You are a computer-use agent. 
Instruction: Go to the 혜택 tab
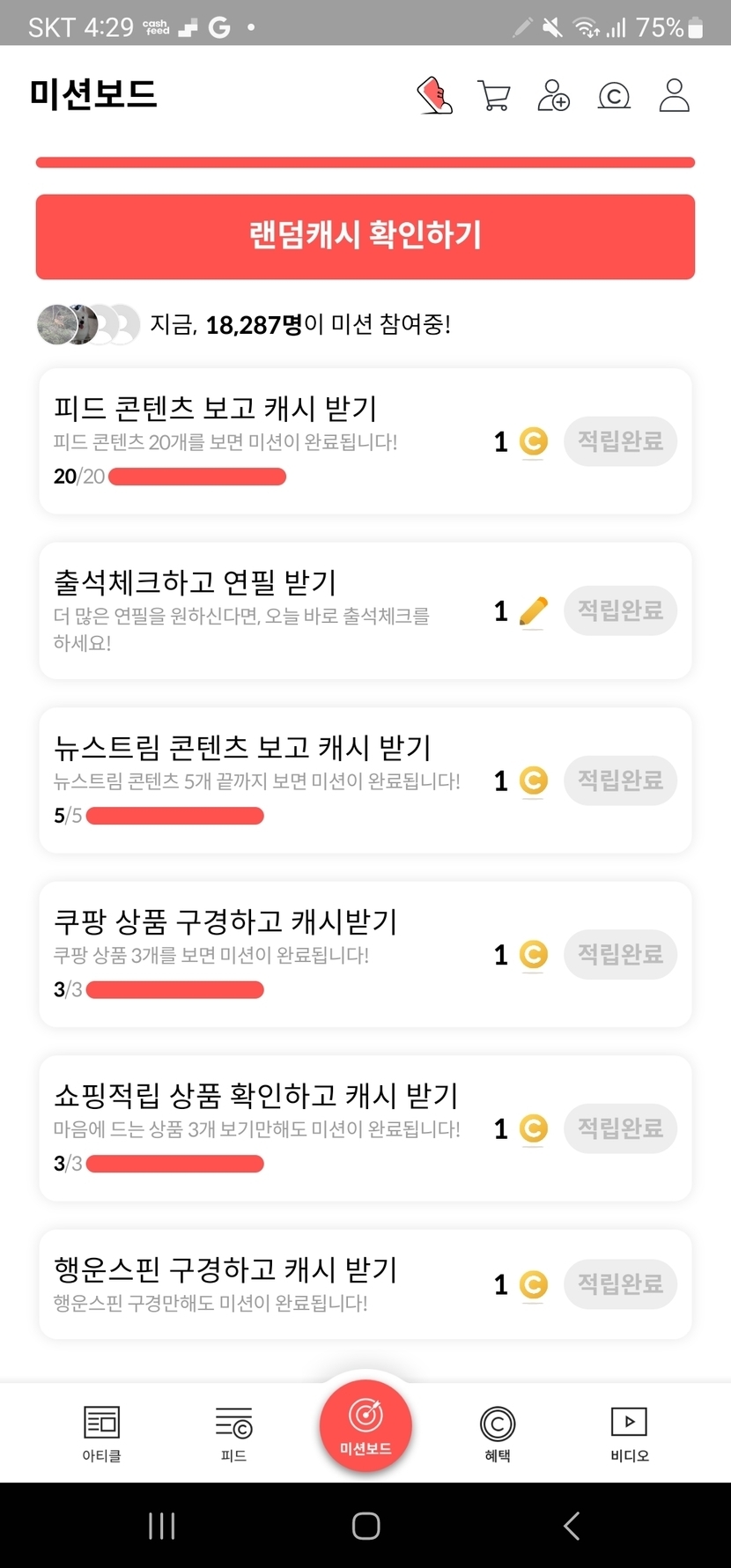[x=498, y=1432]
